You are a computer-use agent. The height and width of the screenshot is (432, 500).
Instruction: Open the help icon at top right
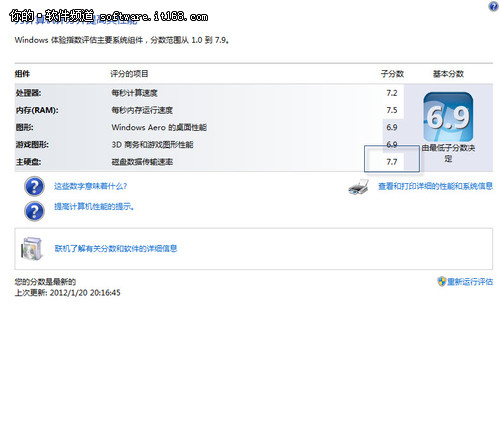493,6
